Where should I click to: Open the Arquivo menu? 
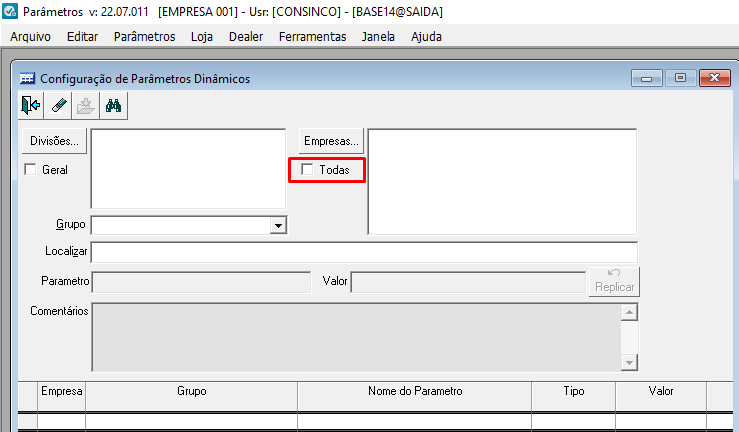pyautogui.click(x=31, y=36)
